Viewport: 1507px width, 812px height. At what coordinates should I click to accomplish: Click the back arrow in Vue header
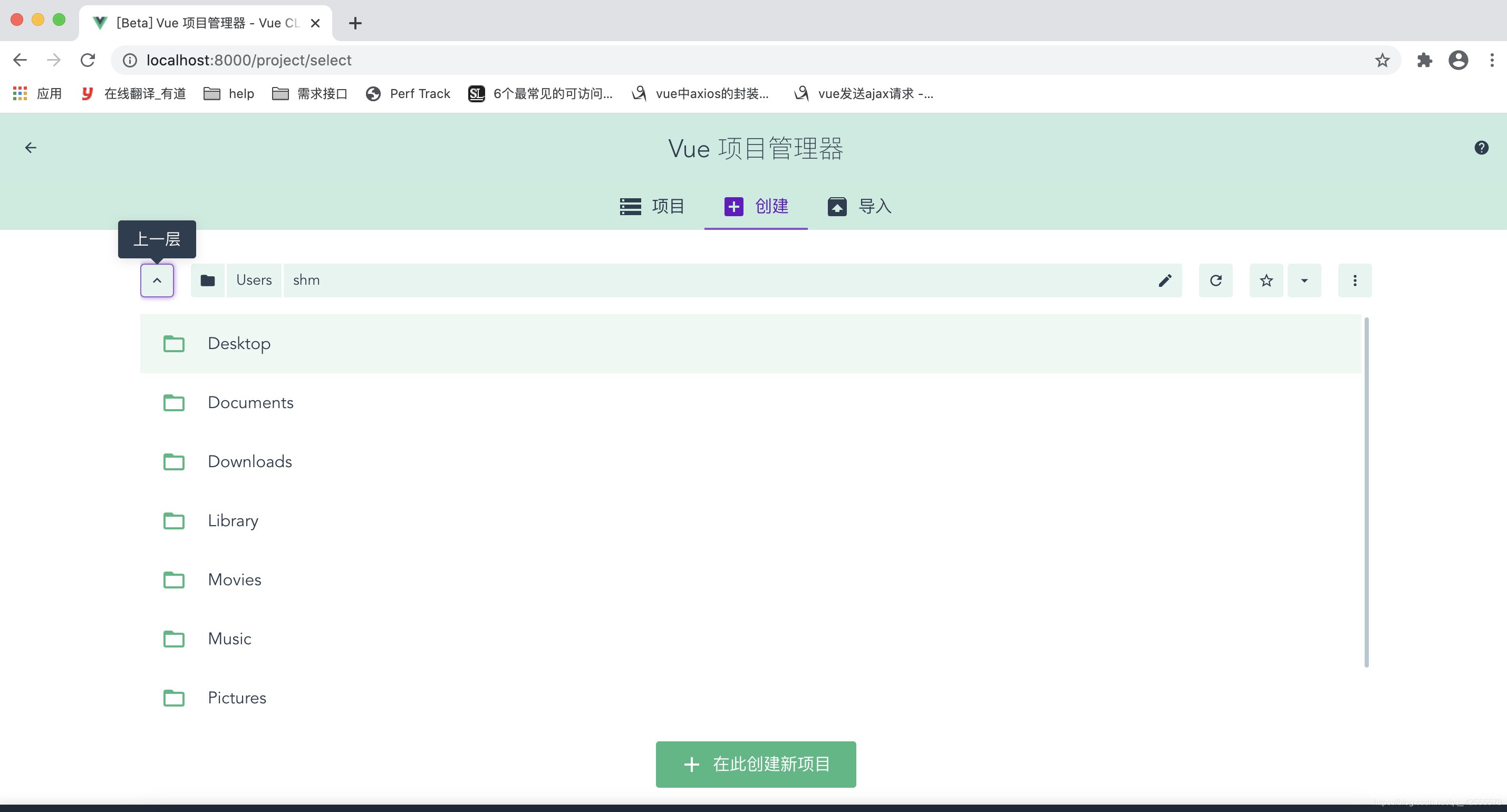(x=31, y=148)
